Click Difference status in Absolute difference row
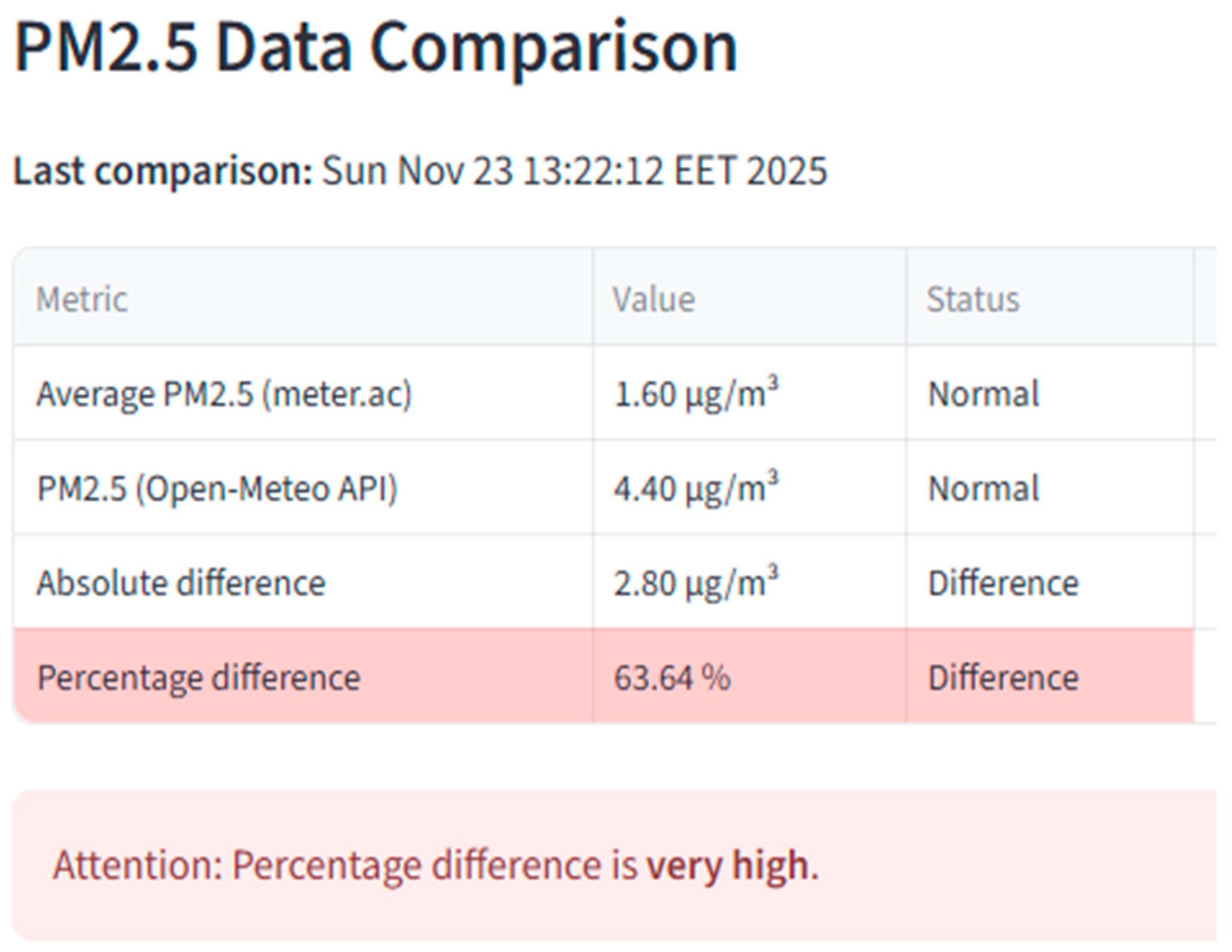Screen dimensions: 1232x952 [1003, 583]
